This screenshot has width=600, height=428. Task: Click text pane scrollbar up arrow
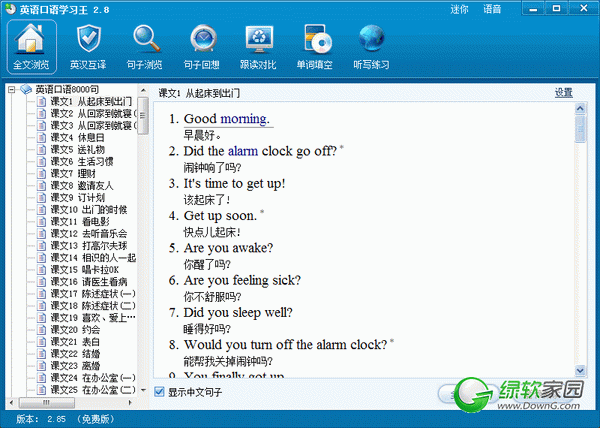tap(580, 109)
